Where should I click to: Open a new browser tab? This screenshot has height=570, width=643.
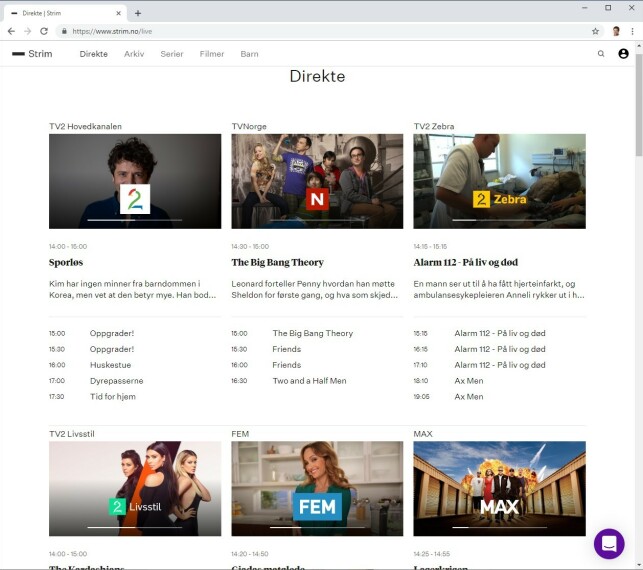click(x=138, y=13)
